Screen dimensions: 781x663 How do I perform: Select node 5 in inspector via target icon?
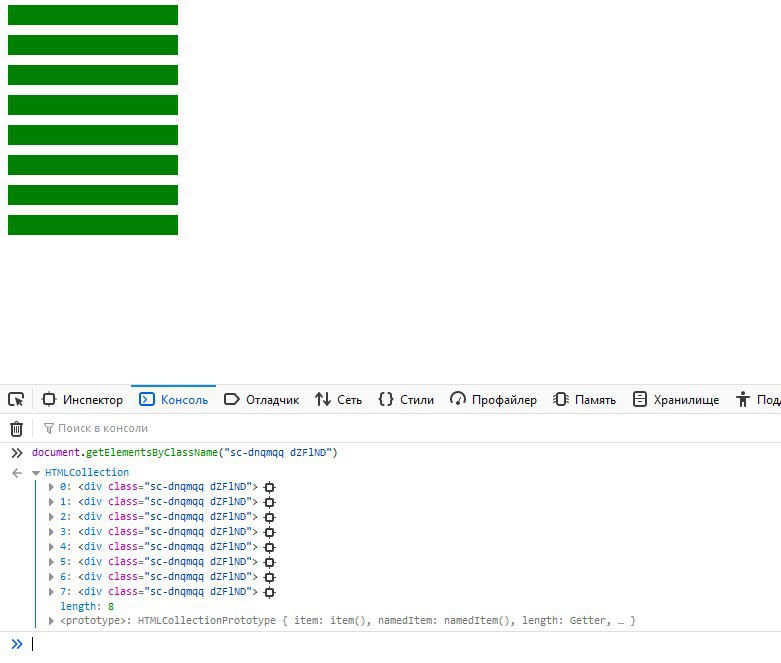pos(269,562)
